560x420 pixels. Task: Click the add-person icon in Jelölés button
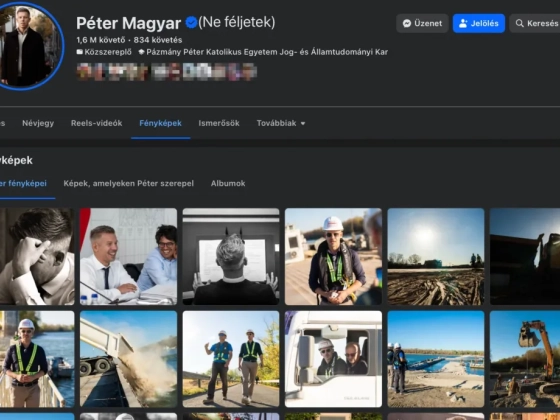[463, 24]
